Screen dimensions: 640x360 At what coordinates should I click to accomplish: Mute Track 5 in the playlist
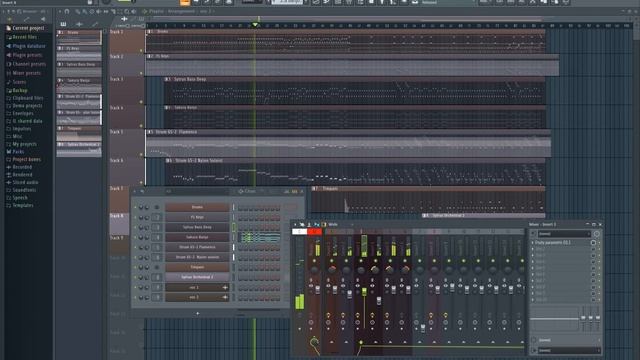coord(141,155)
